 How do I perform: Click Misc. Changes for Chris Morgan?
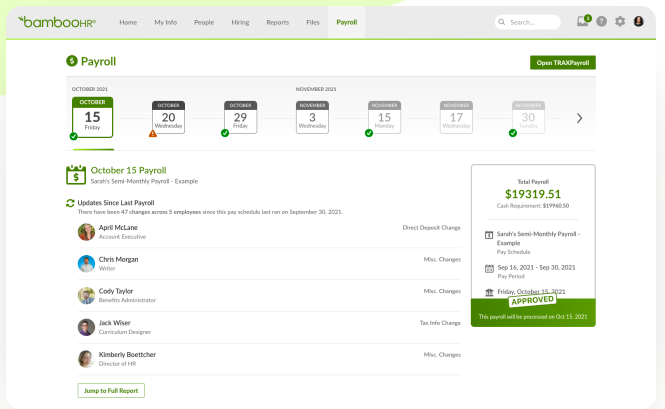tap(442, 259)
